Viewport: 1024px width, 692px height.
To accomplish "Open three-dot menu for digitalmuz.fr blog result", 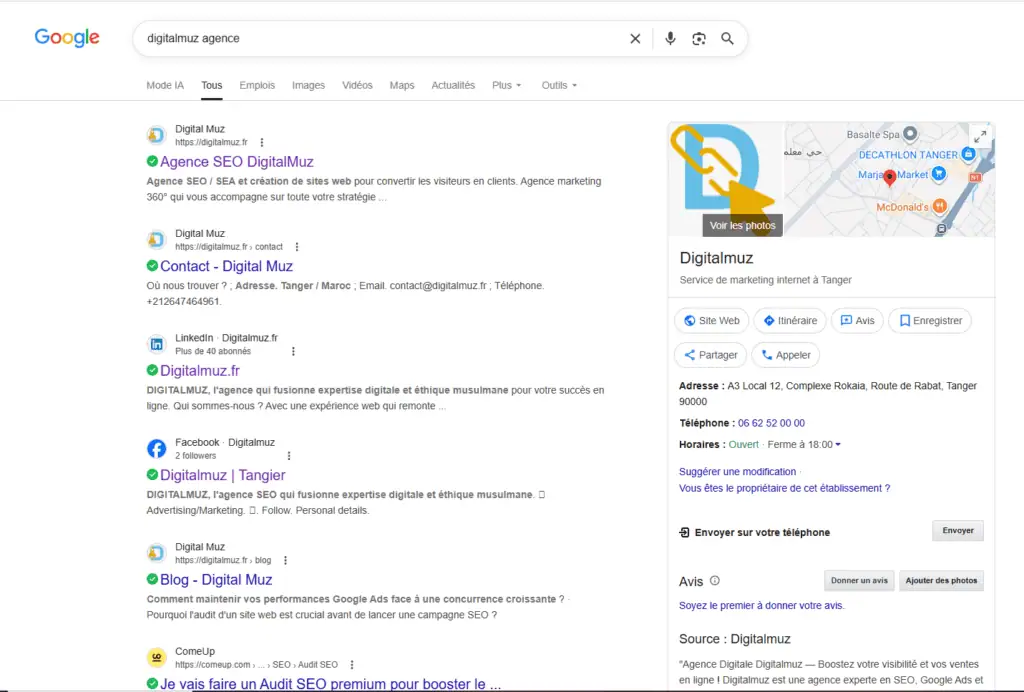I will (x=285, y=560).
